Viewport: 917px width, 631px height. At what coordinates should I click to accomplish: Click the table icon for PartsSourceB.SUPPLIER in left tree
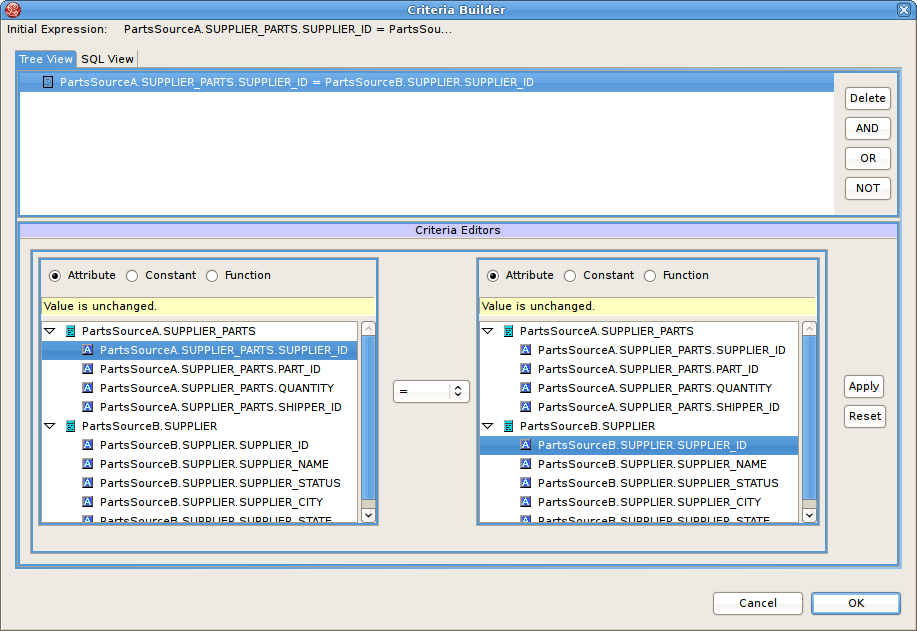click(68, 426)
